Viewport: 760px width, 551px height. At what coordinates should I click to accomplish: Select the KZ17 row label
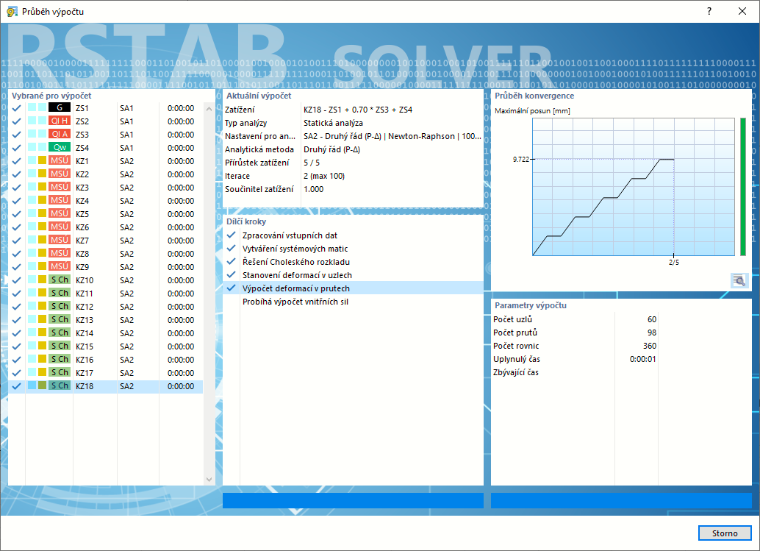(84, 373)
